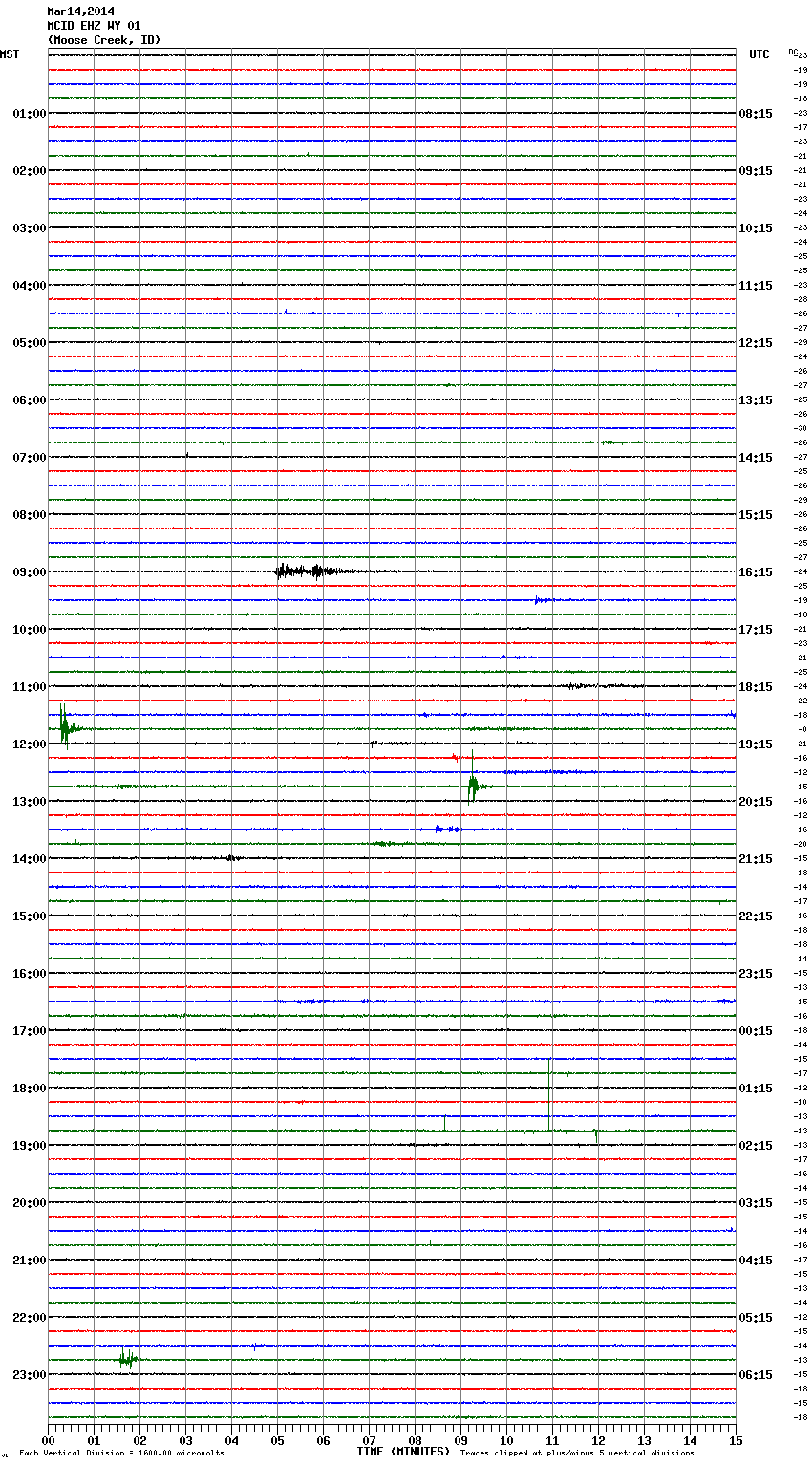Select the 08:00 MST time label
The width and height of the screenshot is (812, 1466).
click(30, 515)
